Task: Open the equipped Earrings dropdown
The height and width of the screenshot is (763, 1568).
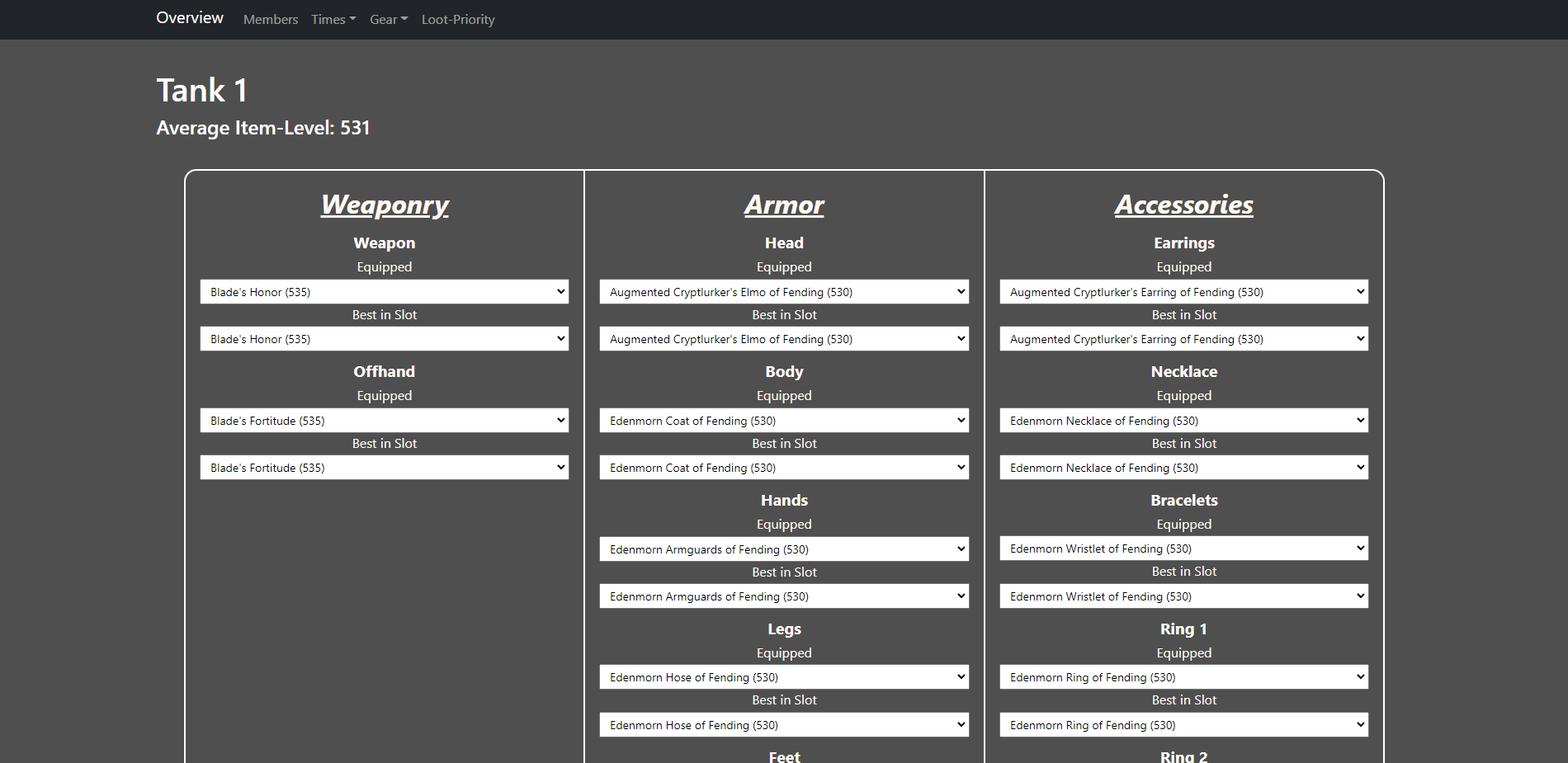Action: 1183,292
